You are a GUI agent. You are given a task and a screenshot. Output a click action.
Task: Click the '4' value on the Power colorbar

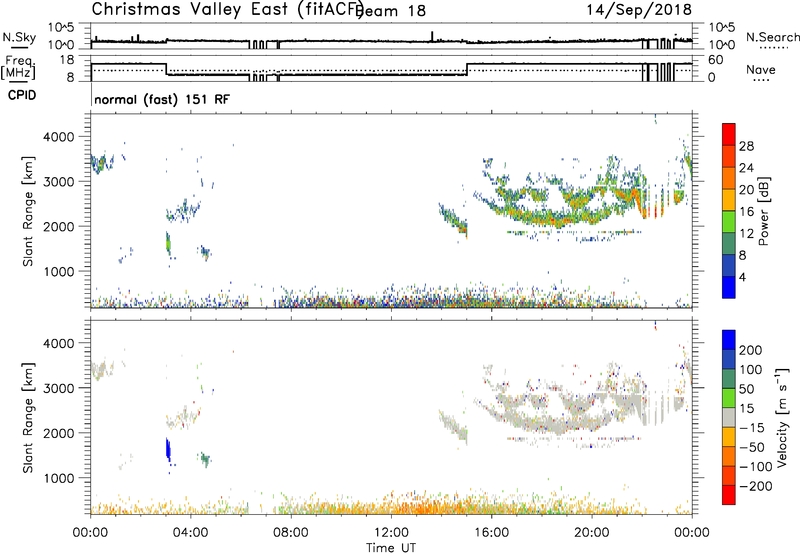coord(743,277)
